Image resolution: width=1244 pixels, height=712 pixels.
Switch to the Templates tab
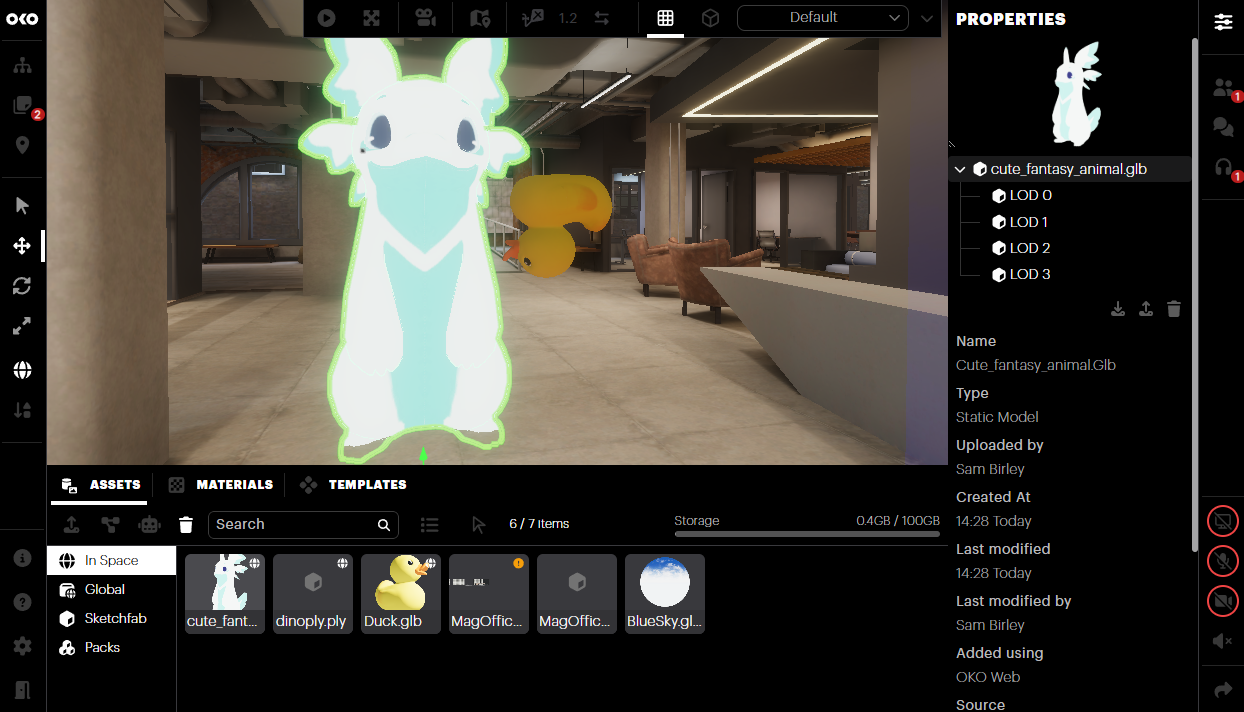pos(353,485)
